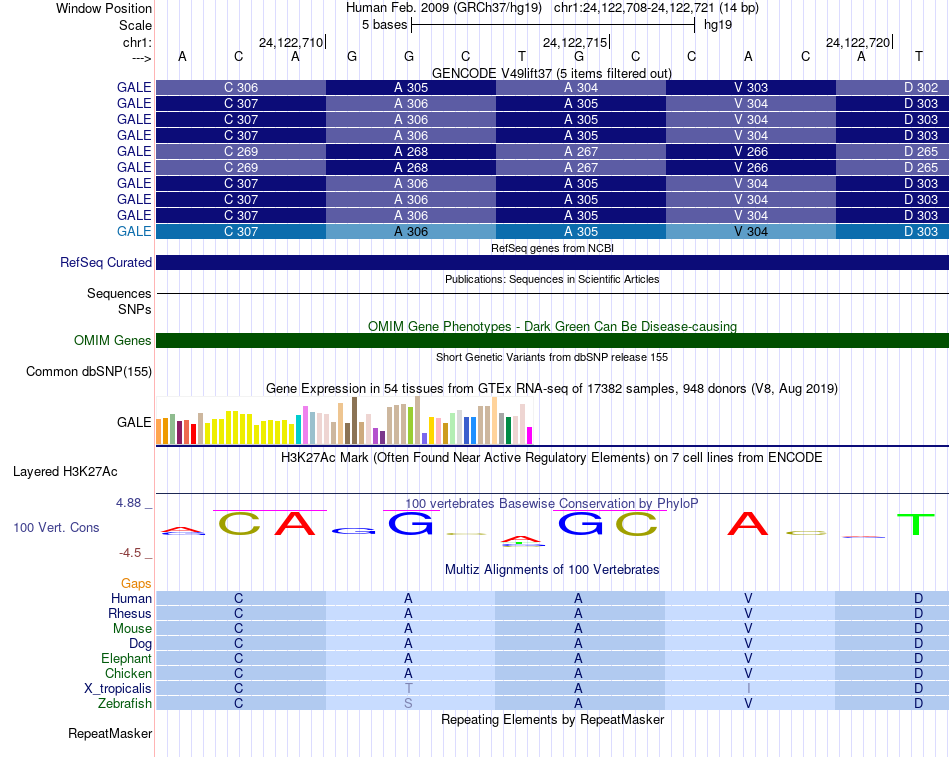950x757 pixels.
Task: Click the GALE label of the GTEx track
Action: coord(134,422)
